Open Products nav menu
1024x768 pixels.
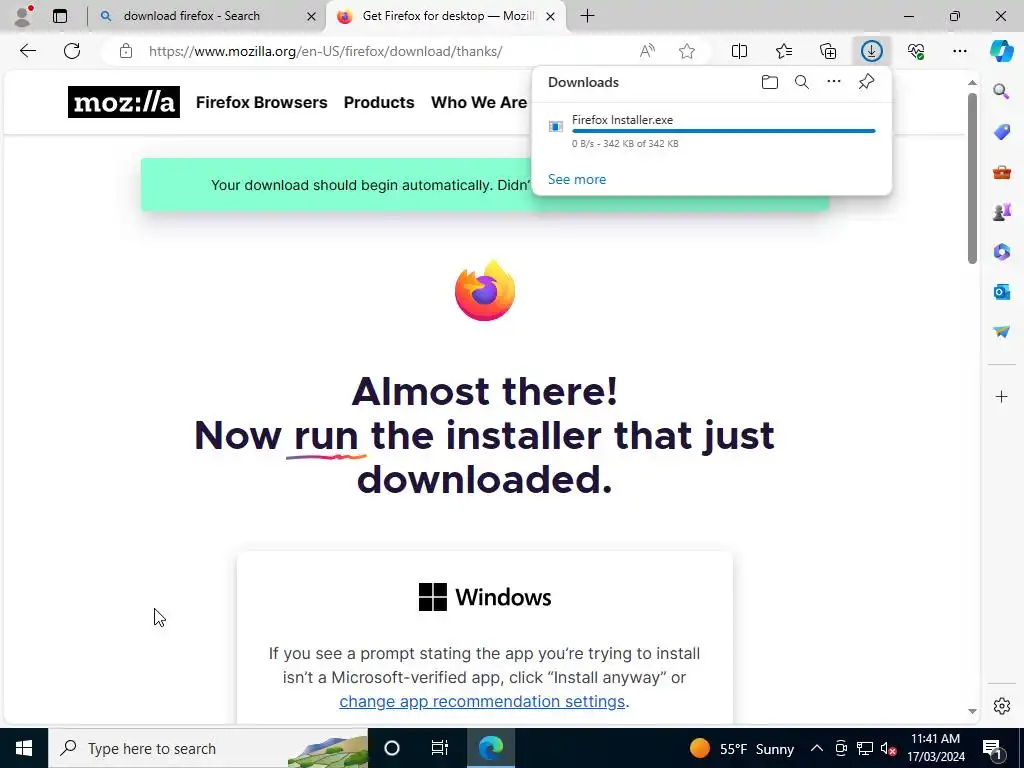pyautogui.click(x=379, y=103)
